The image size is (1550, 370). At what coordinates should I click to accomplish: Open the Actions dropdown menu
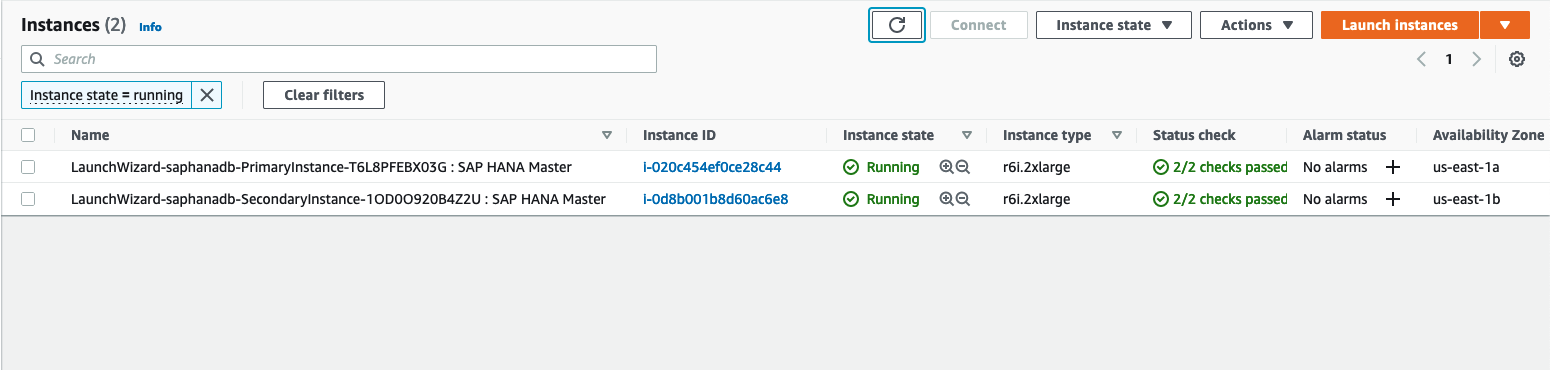(x=1256, y=25)
